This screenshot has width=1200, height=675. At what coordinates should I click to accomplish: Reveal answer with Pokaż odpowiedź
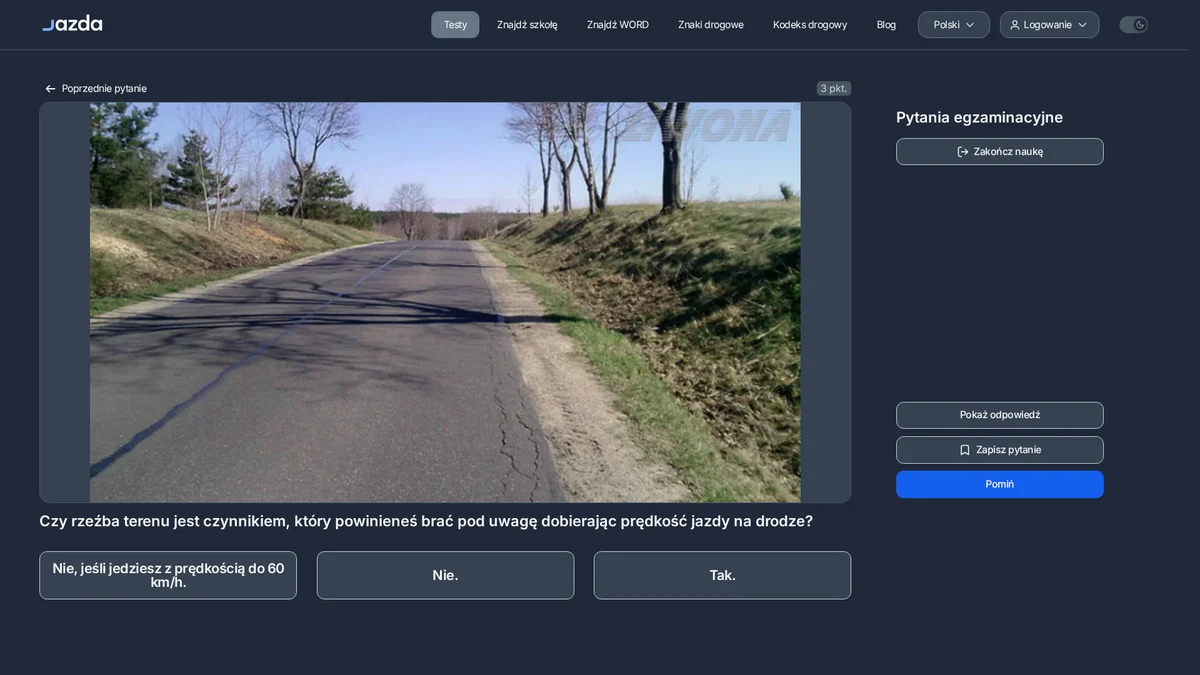click(x=1000, y=415)
